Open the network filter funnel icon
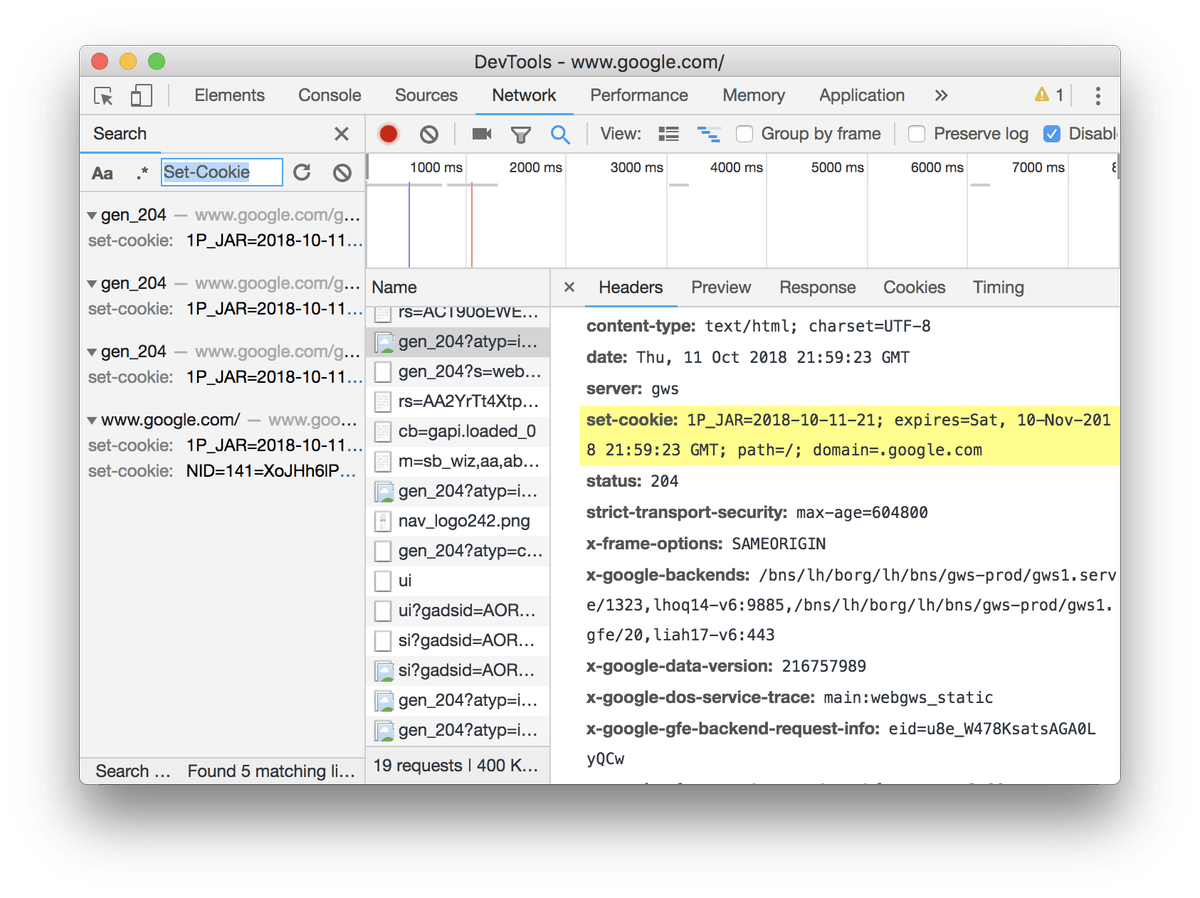Viewport: 1200px width, 898px height. tap(521, 134)
